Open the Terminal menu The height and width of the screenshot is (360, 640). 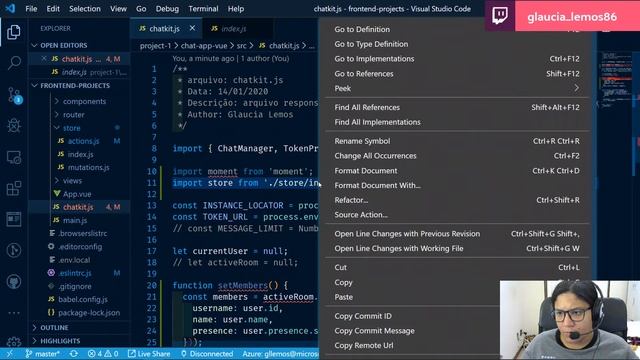[203, 9]
